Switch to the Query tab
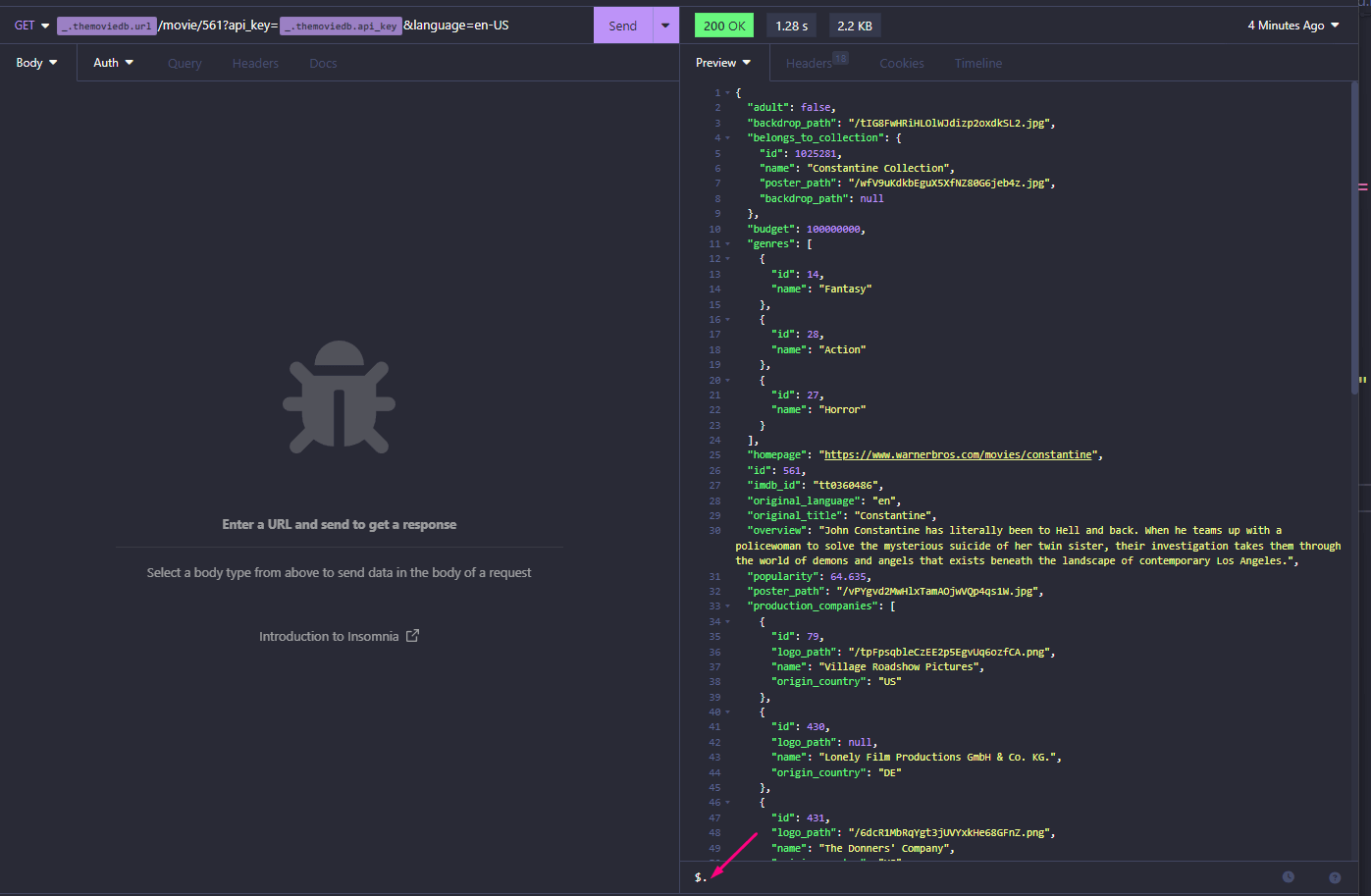The width and height of the screenshot is (1371, 896). pyautogui.click(x=185, y=64)
